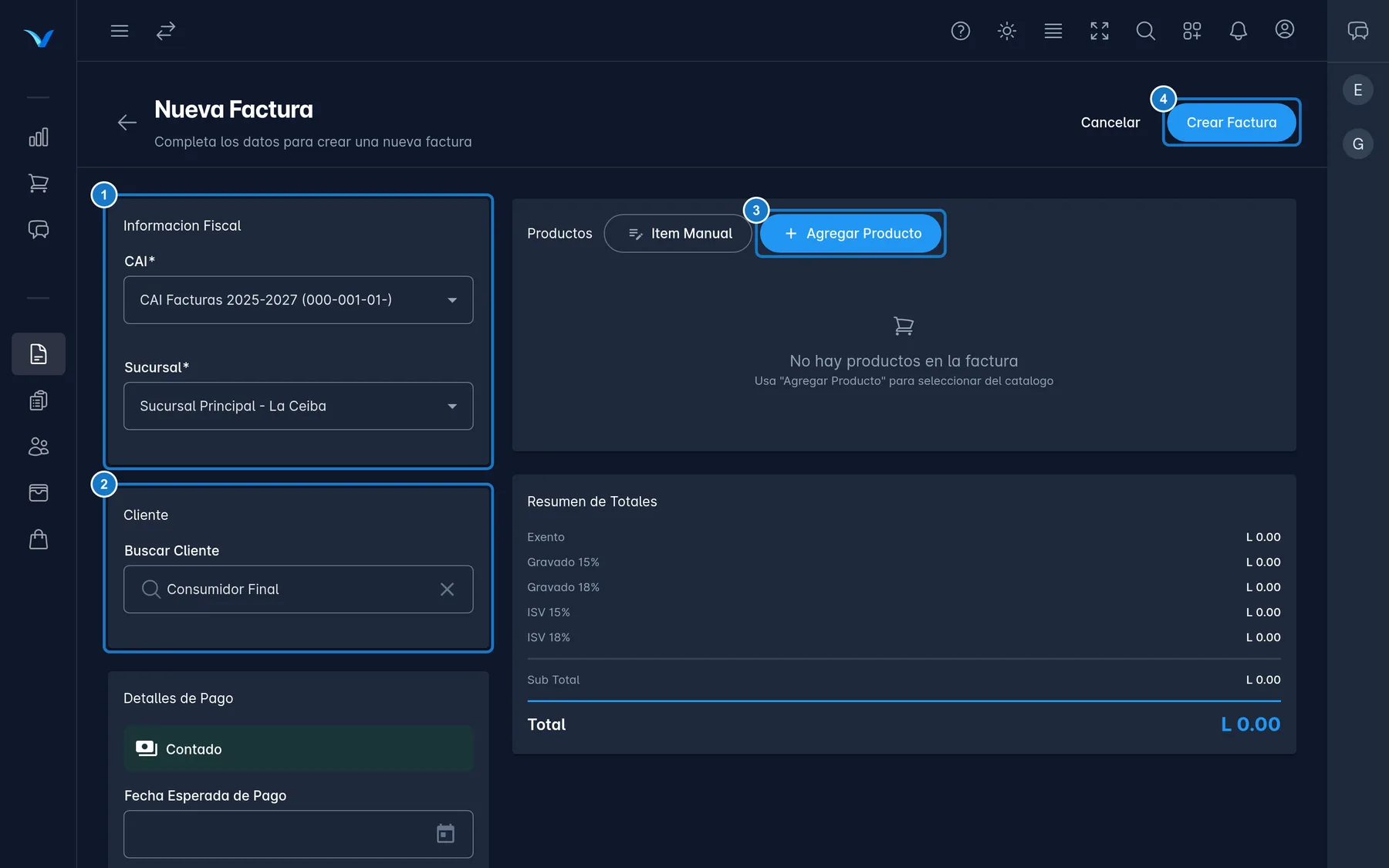1389x868 pixels.
Task: Open the calendar picker icon
Action: (446, 834)
